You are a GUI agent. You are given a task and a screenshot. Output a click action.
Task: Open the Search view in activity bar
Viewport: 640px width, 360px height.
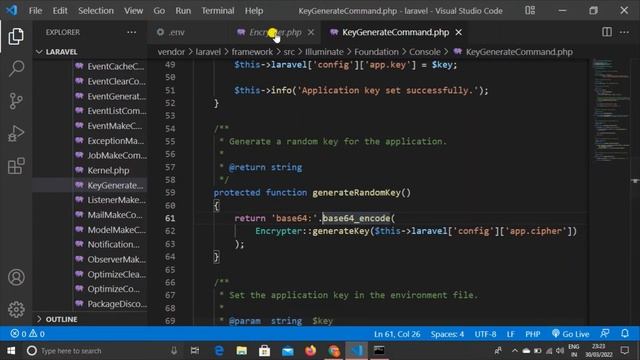click(16, 68)
